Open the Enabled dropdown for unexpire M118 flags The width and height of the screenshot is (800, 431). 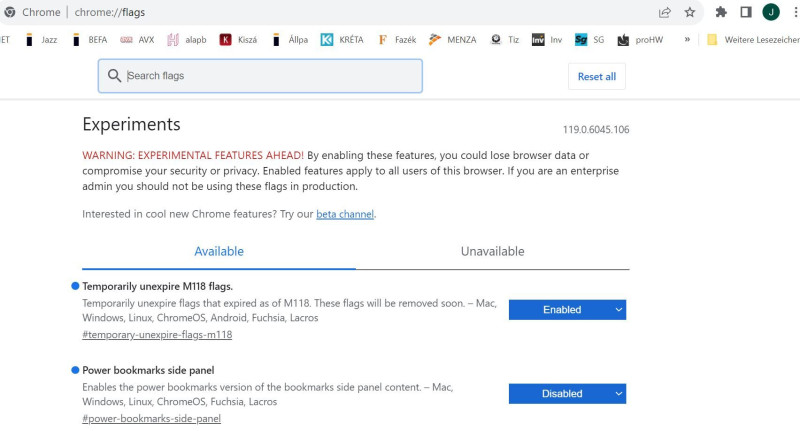click(567, 310)
